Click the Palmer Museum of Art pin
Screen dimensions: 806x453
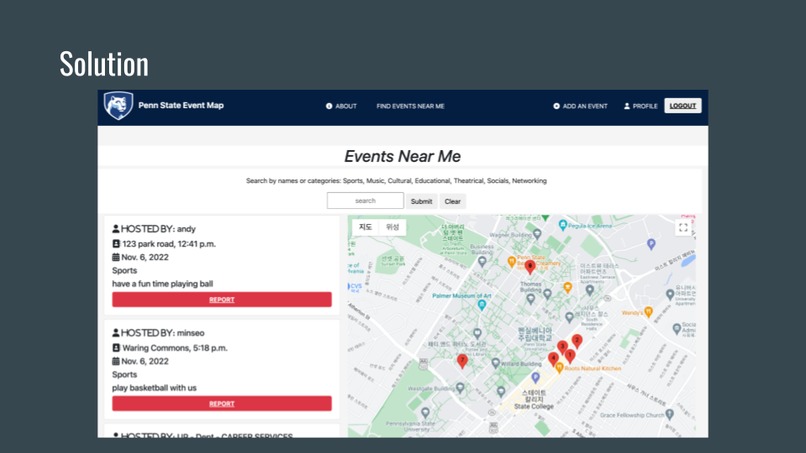[x=482, y=305]
